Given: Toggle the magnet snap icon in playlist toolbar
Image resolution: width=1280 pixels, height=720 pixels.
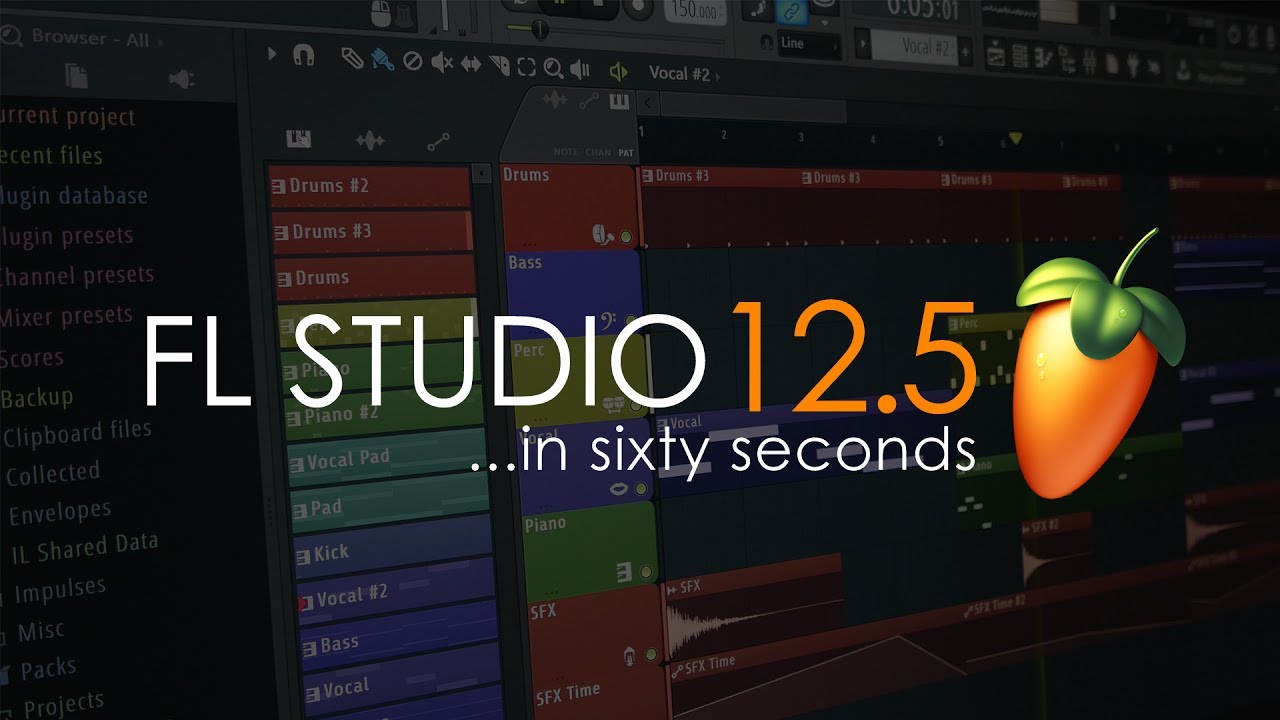Looking at the screenshot, I should click(303, 56).
